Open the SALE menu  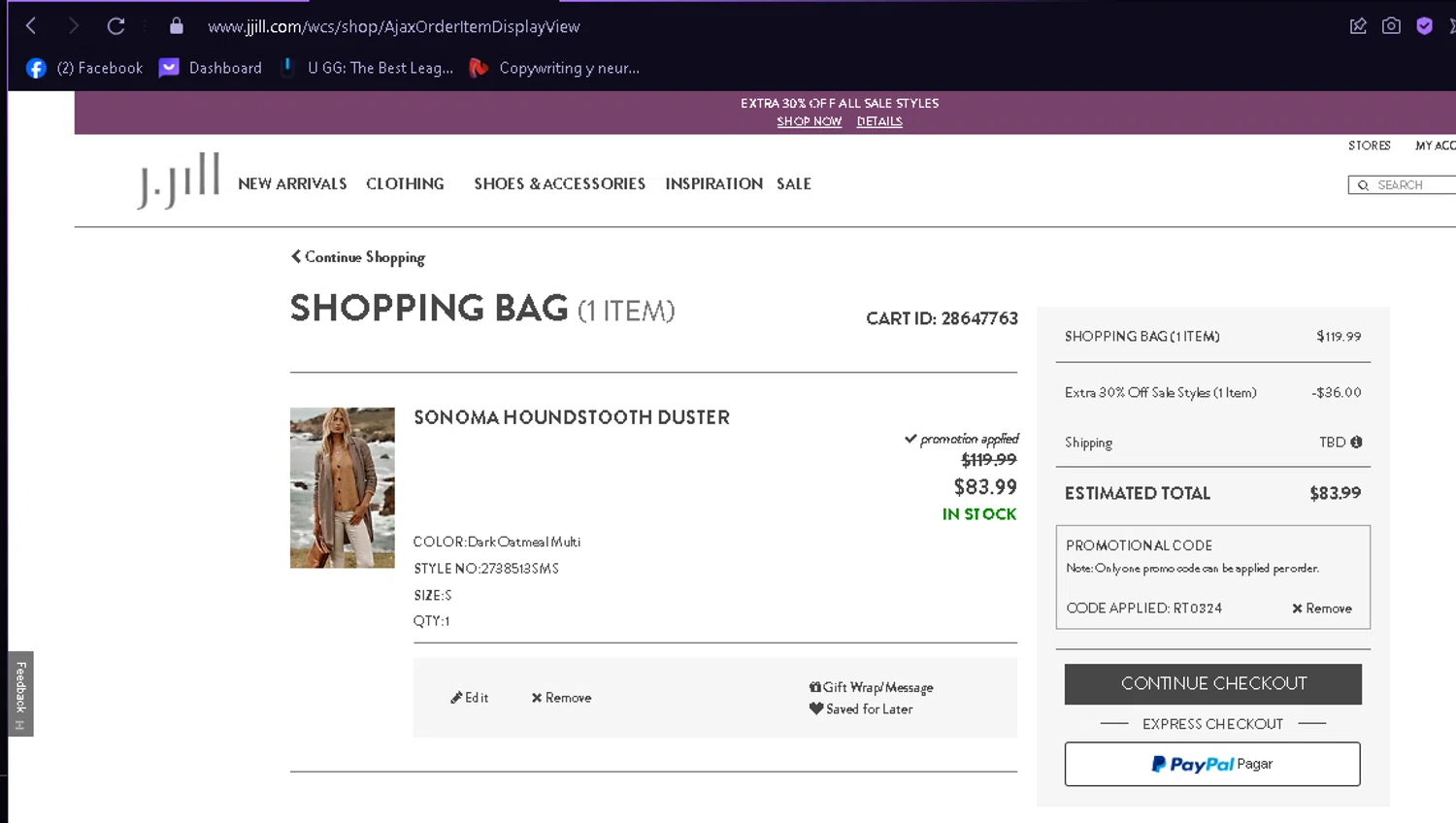pos(793,183)
